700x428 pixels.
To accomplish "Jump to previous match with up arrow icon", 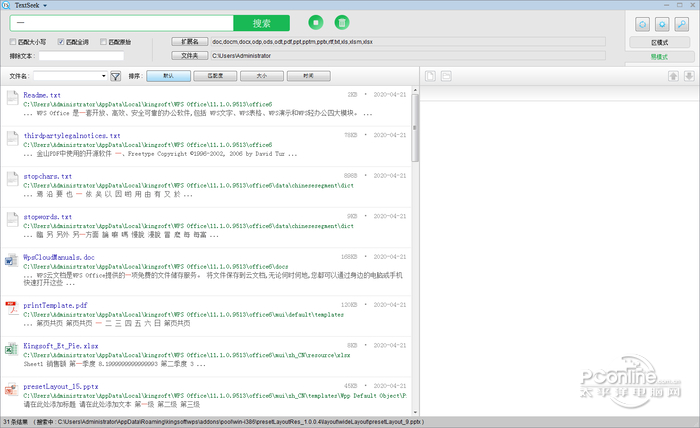I will (673, 76).
